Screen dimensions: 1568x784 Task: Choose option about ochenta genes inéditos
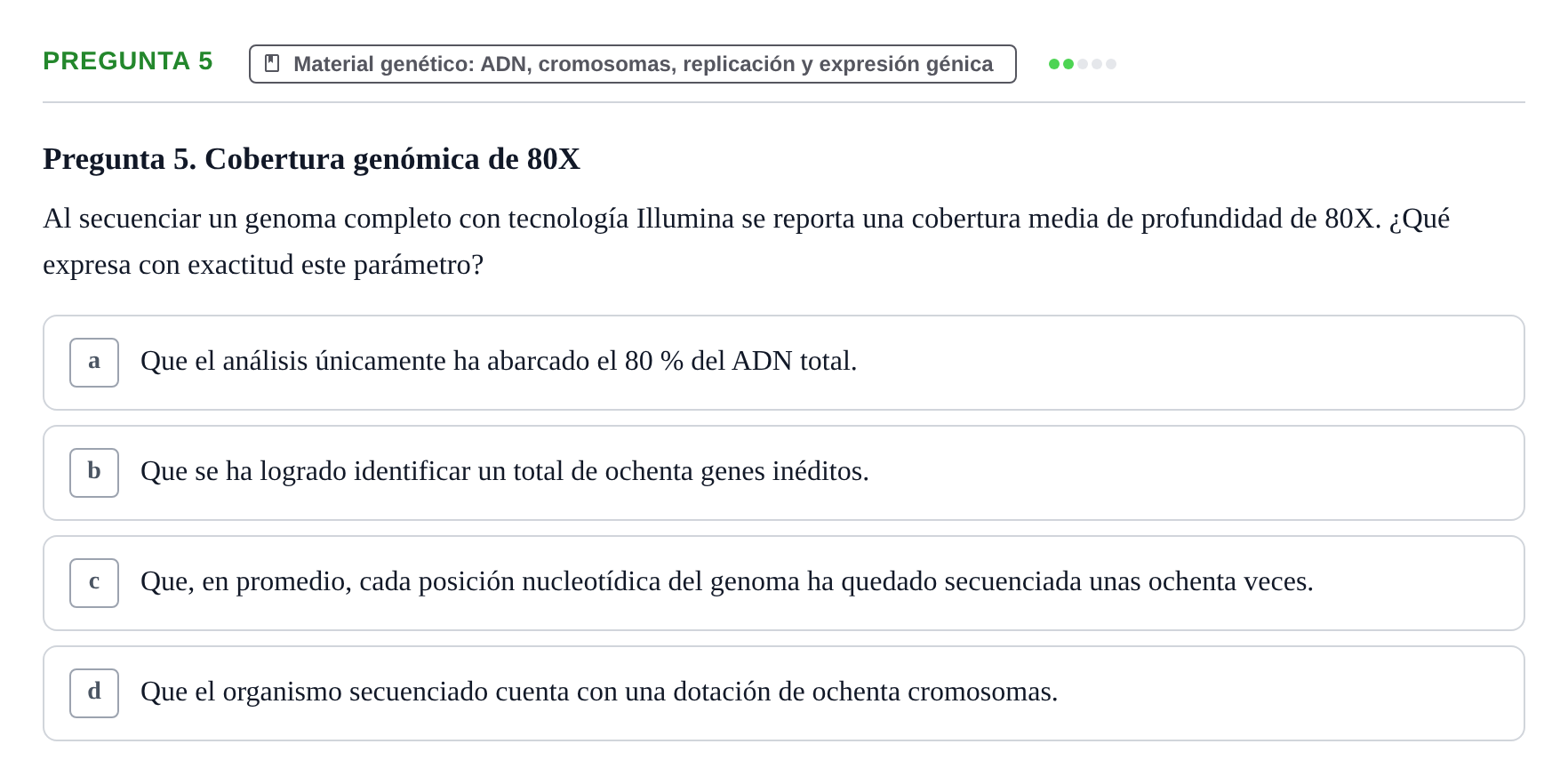784,473
